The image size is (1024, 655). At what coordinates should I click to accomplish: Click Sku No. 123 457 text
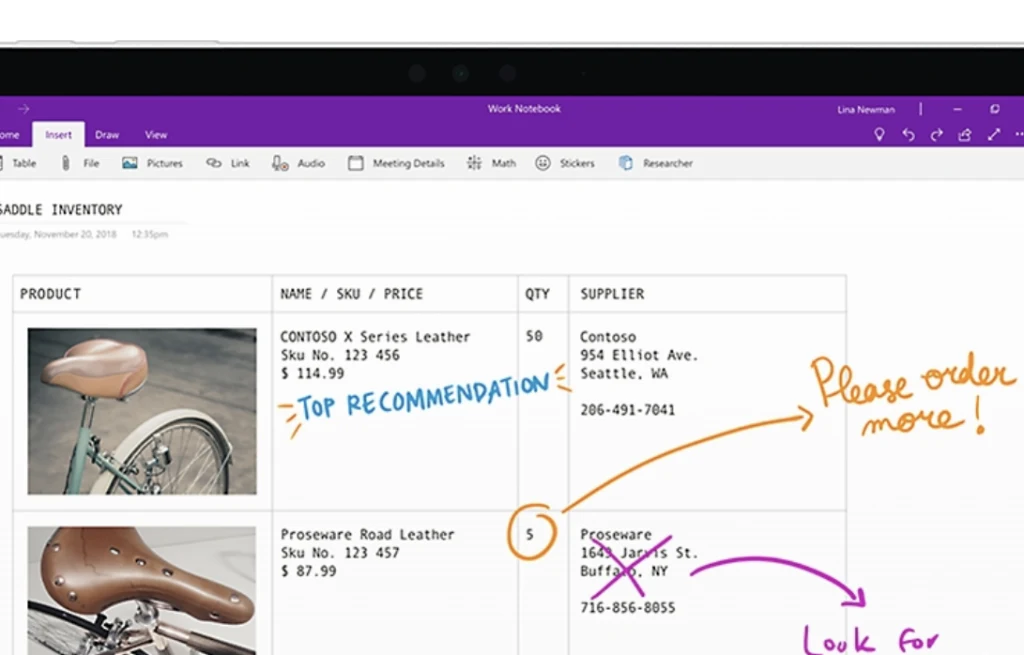(340, 553)
